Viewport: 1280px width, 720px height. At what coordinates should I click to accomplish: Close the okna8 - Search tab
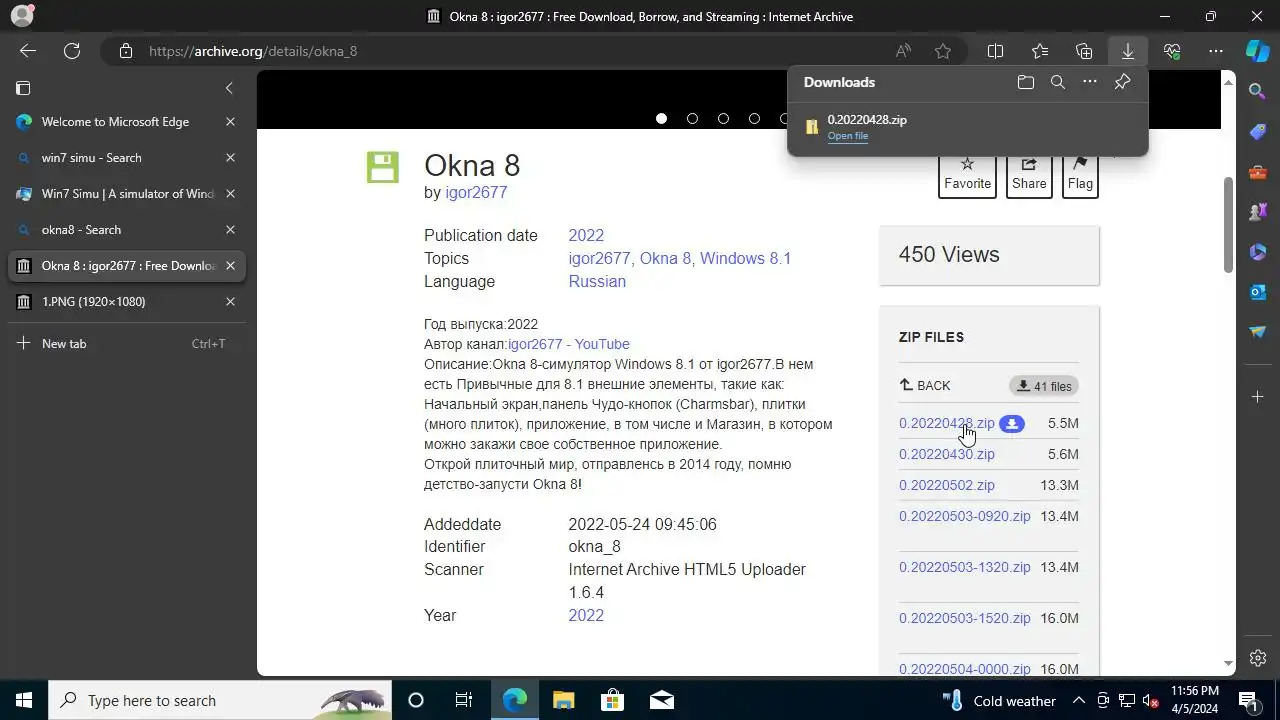[230, 230]
